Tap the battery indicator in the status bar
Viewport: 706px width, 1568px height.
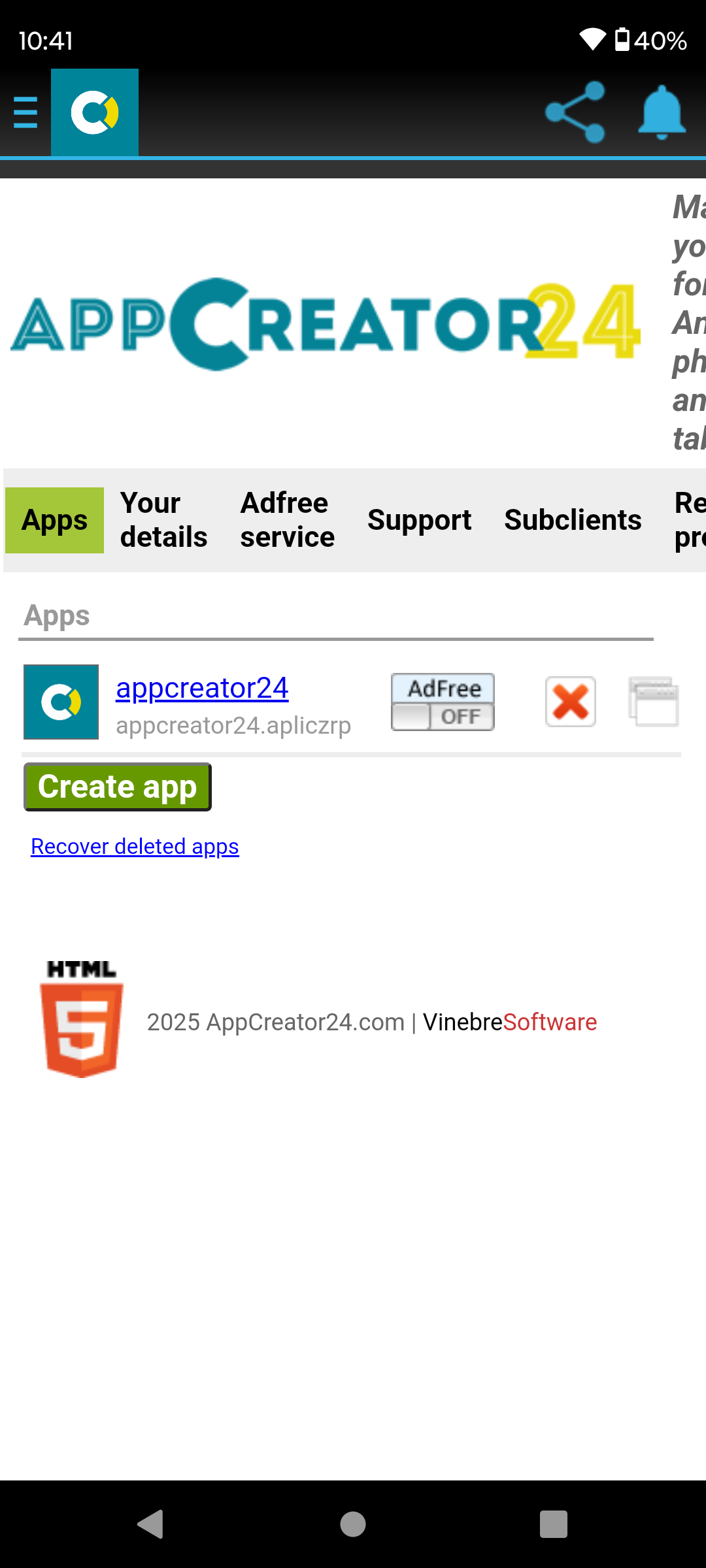click(650, 41)
